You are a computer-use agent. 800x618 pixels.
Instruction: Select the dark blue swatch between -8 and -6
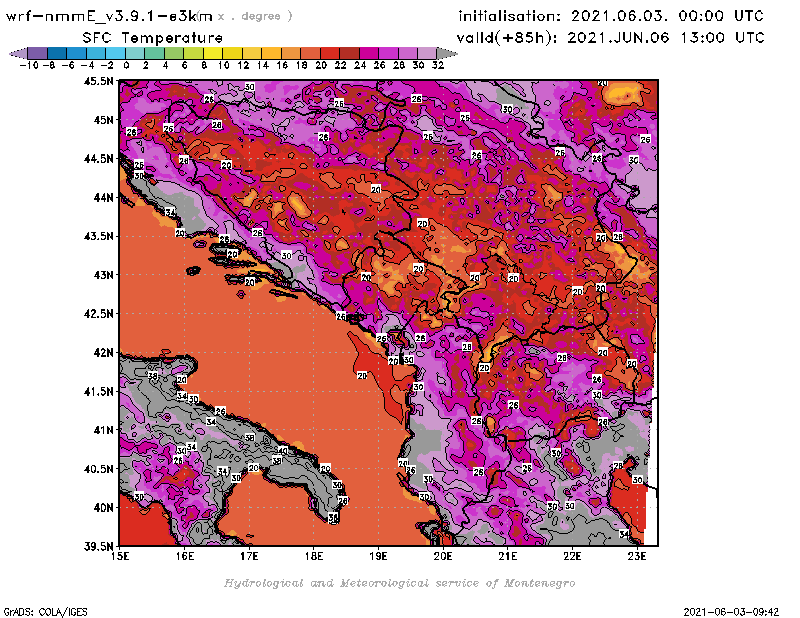[x=57, y=53]
